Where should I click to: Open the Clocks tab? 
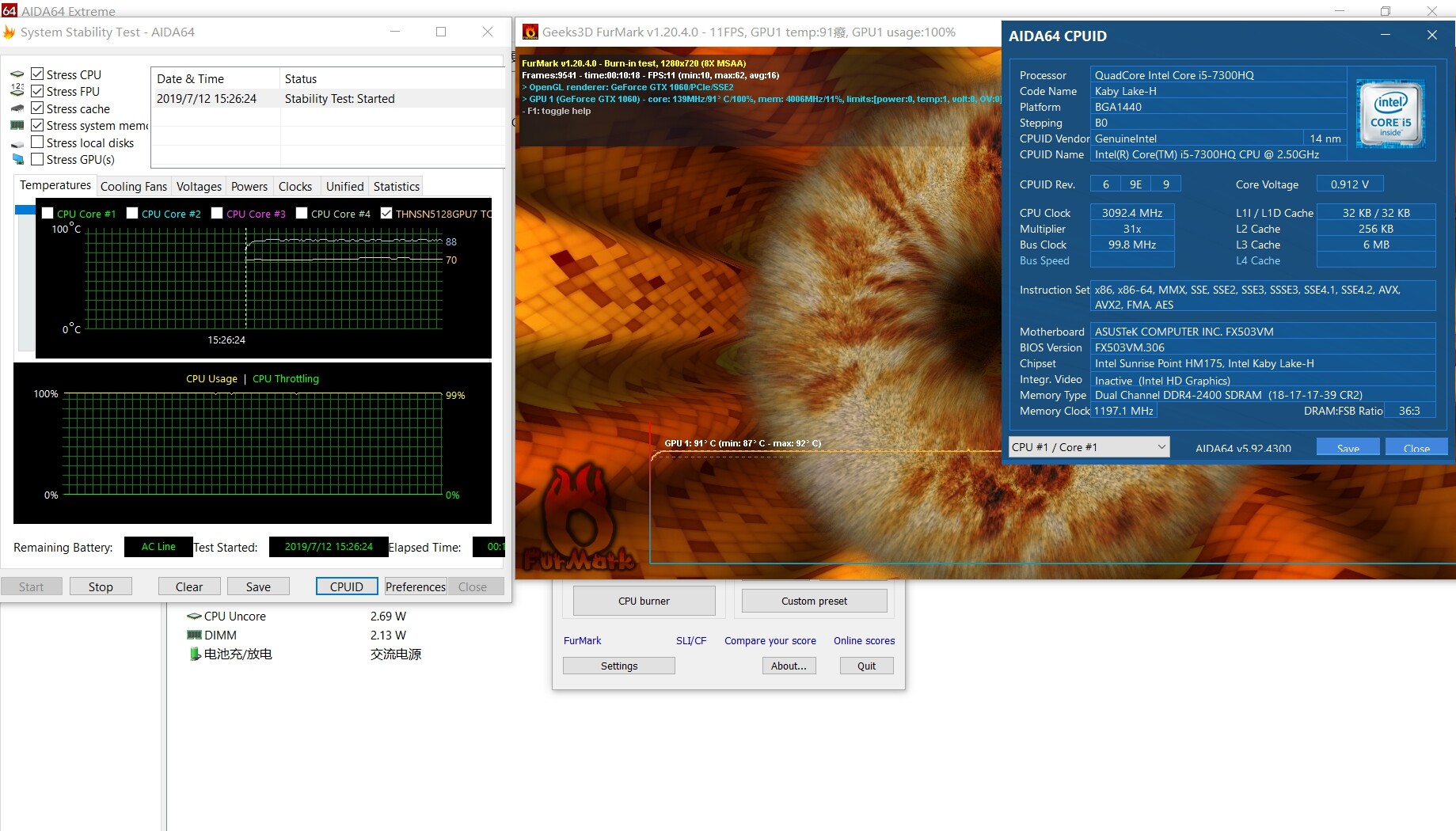tap(295, 187)
